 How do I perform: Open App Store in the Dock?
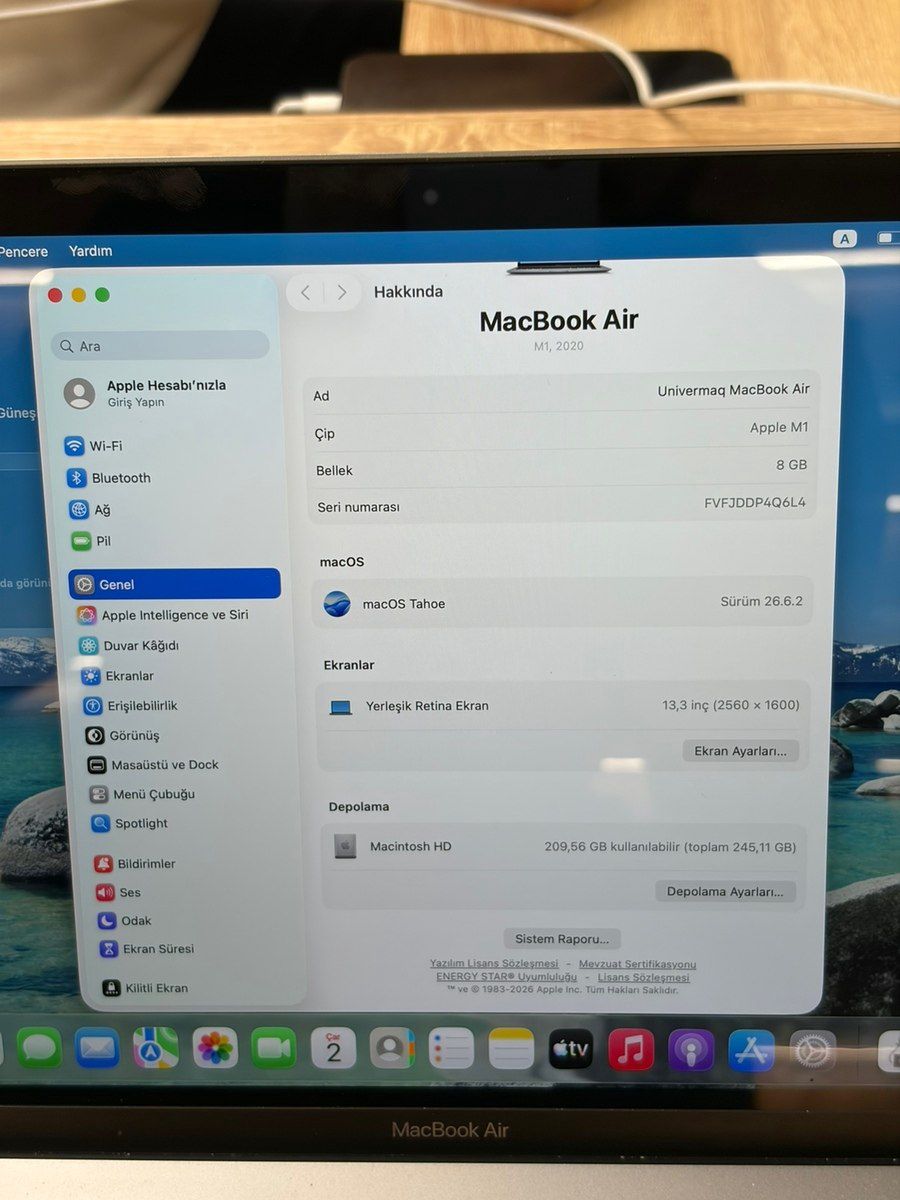pos(751,1051)
